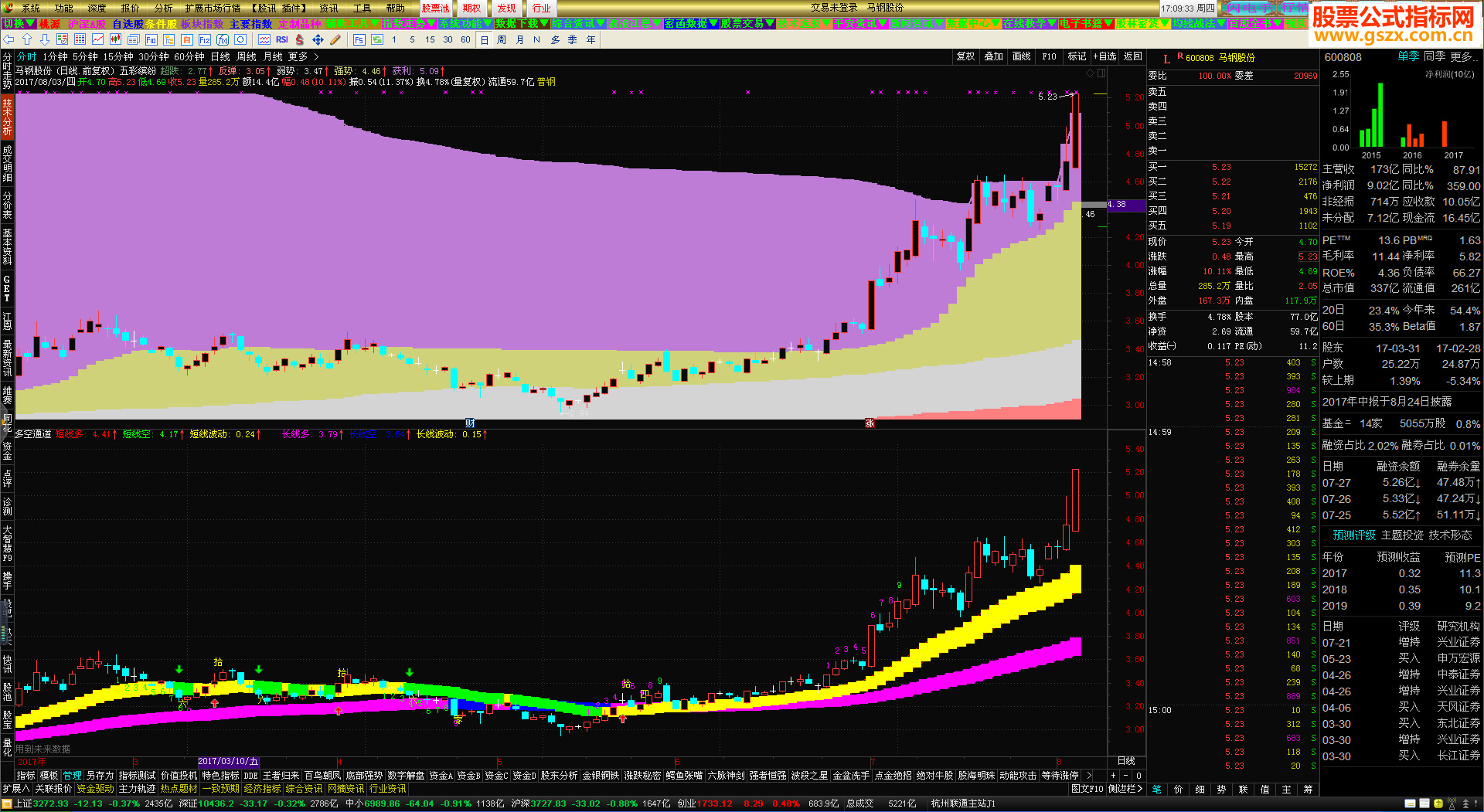This screenshot has width=1484, height=812.
Task: Expand the 更多.. financial options
Action: point(1464,57)
